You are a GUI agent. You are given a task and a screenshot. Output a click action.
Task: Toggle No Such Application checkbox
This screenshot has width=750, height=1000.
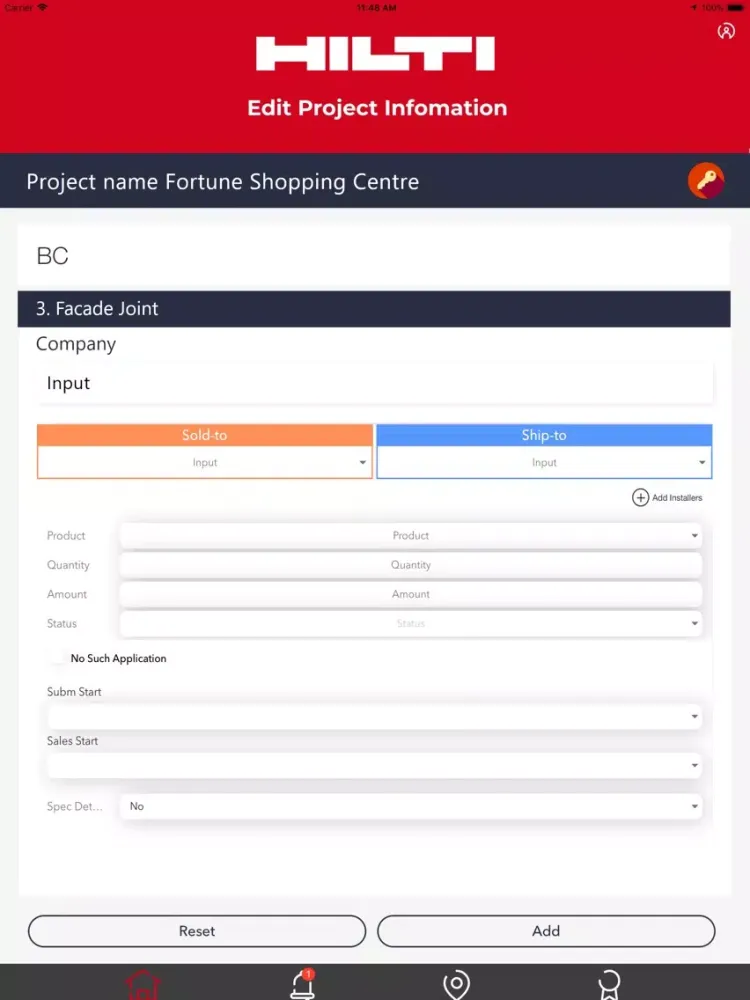pyautogui.click(x=57, y=658)
